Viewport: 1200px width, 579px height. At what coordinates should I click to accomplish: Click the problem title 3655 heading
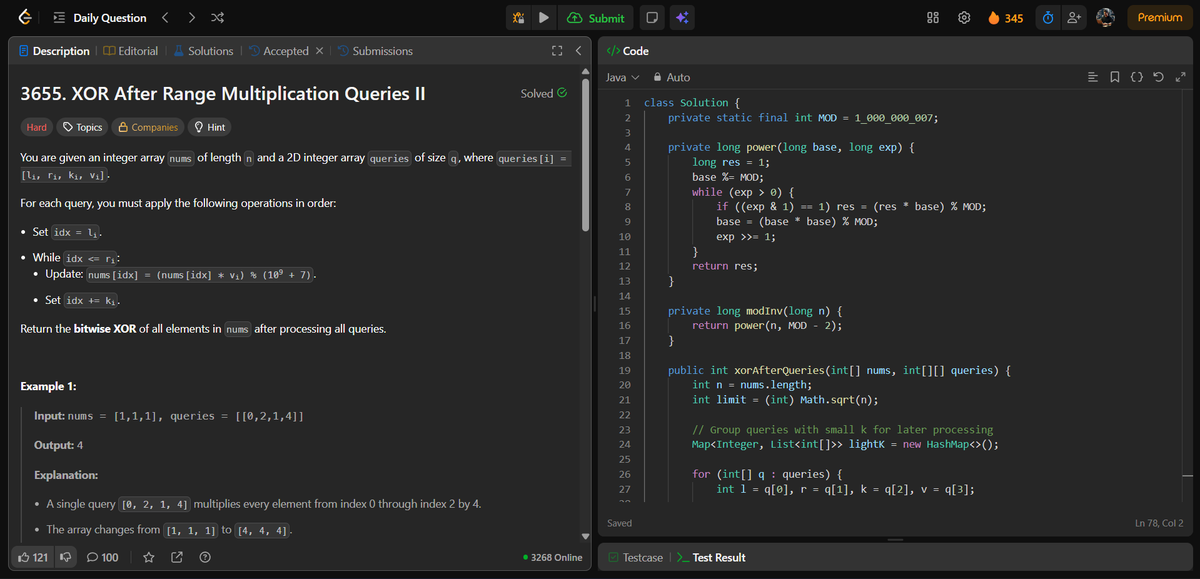click(x=223, y=94)
